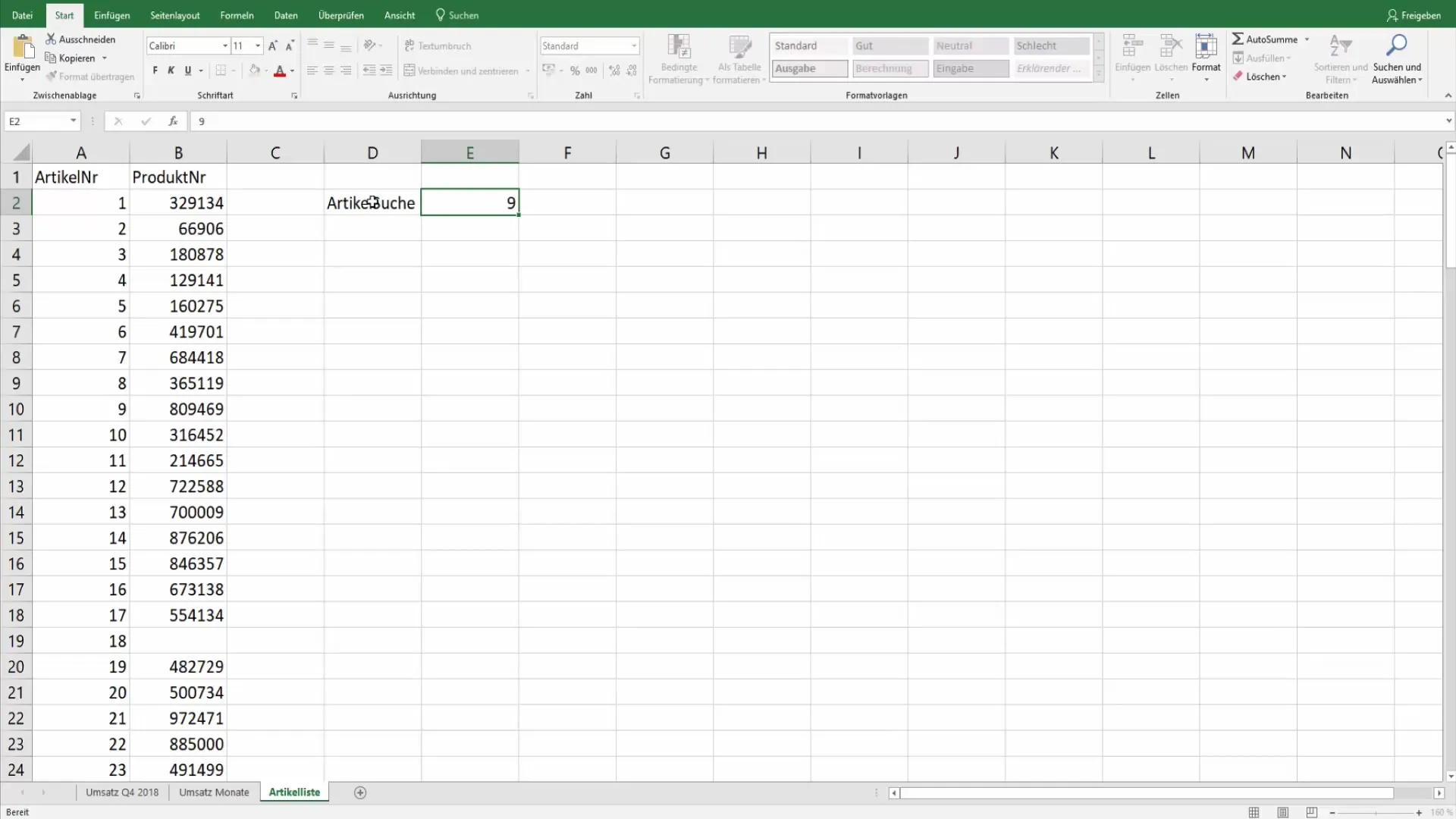Click the Einfügen paste icon
Screen dimensions: 1456x819
tap(23, 47)
